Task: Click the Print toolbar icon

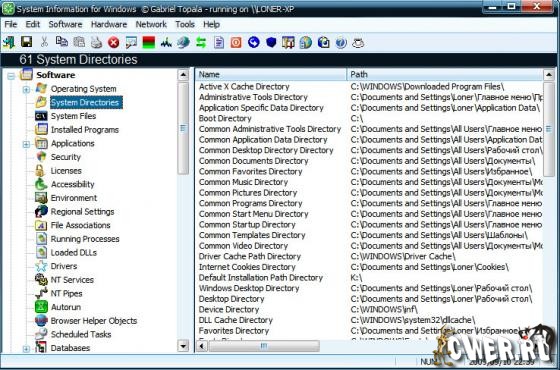Action: tap(96, 42)
